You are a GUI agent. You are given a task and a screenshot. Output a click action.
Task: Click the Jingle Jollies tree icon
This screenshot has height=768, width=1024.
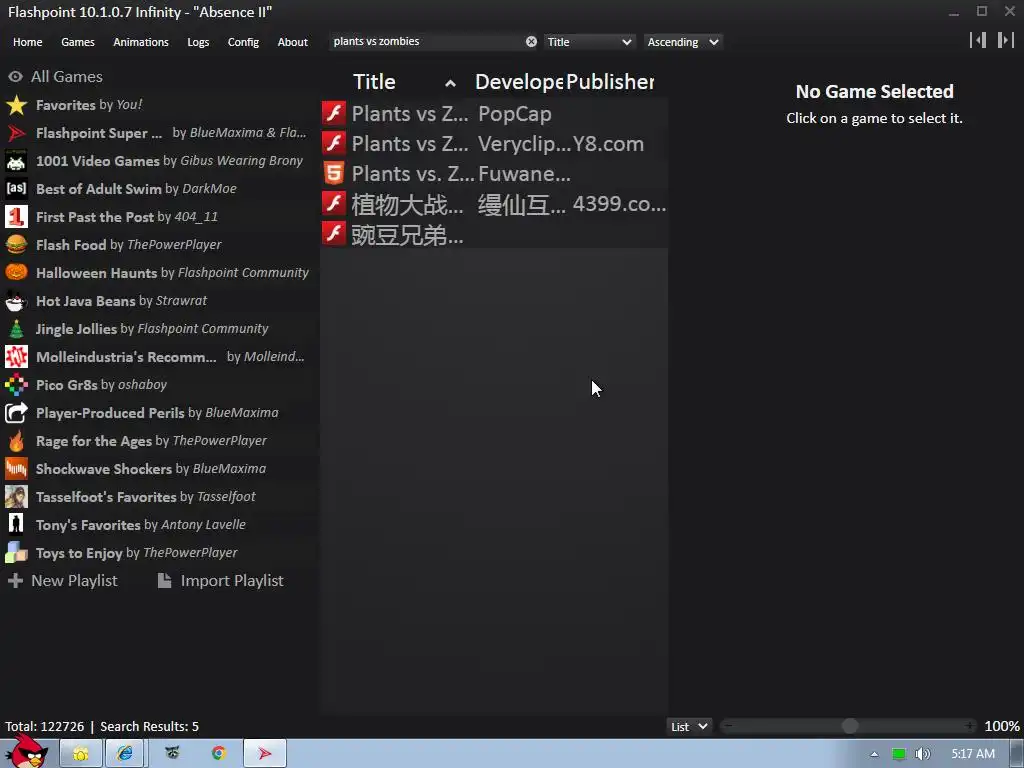point(16,329)
